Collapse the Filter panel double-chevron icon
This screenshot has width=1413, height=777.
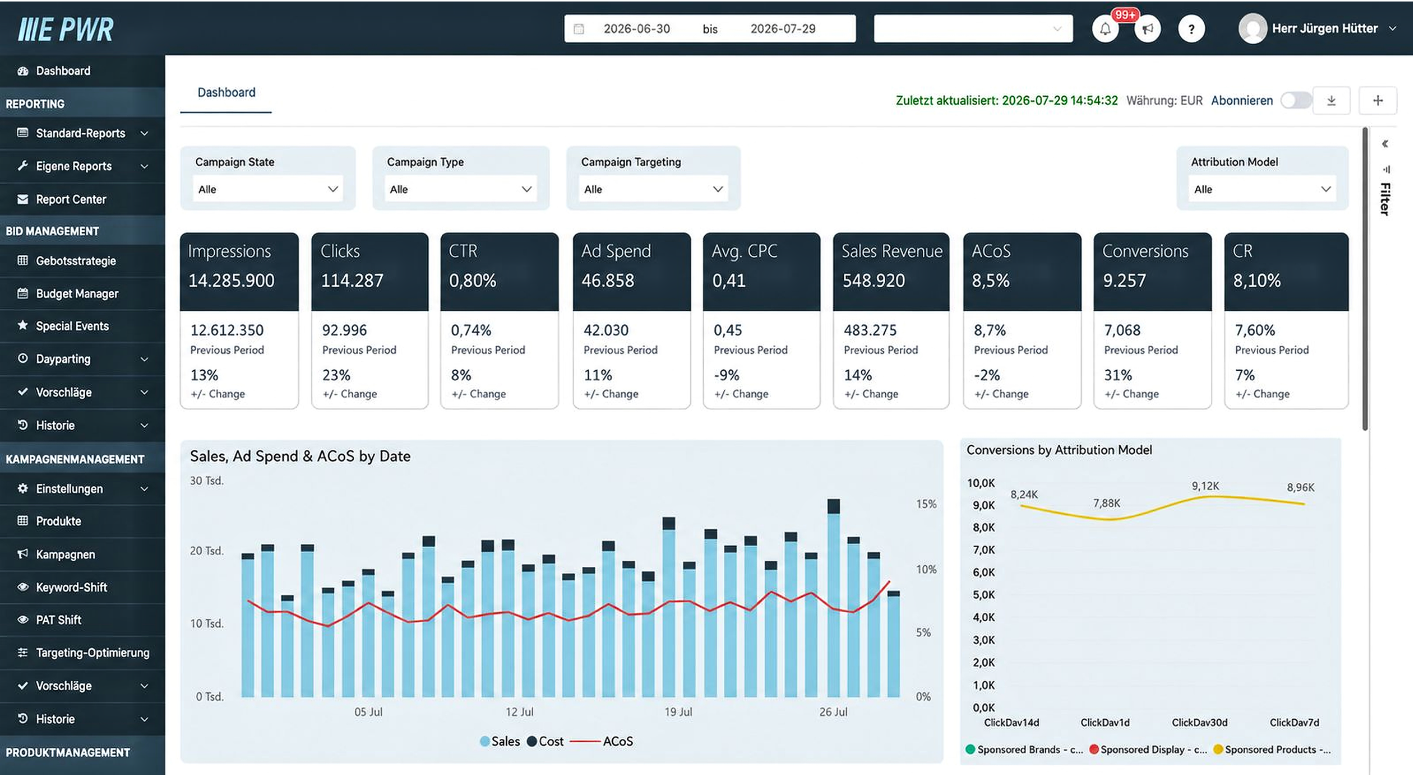pyautogui.click(x=1385, y=144)
